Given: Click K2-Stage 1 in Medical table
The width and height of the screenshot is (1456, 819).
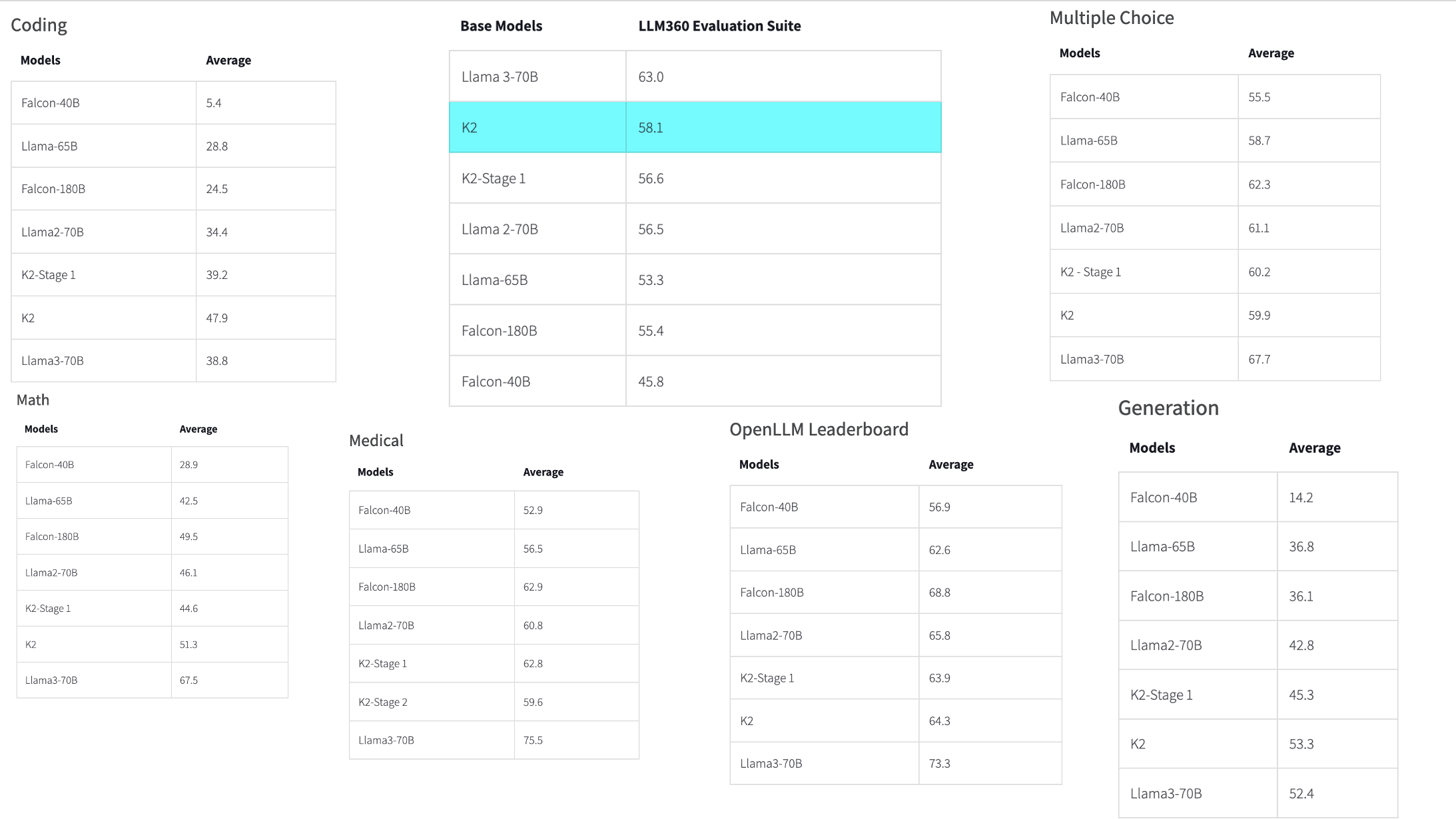Looking at the screenshot, I should (383, 663).
